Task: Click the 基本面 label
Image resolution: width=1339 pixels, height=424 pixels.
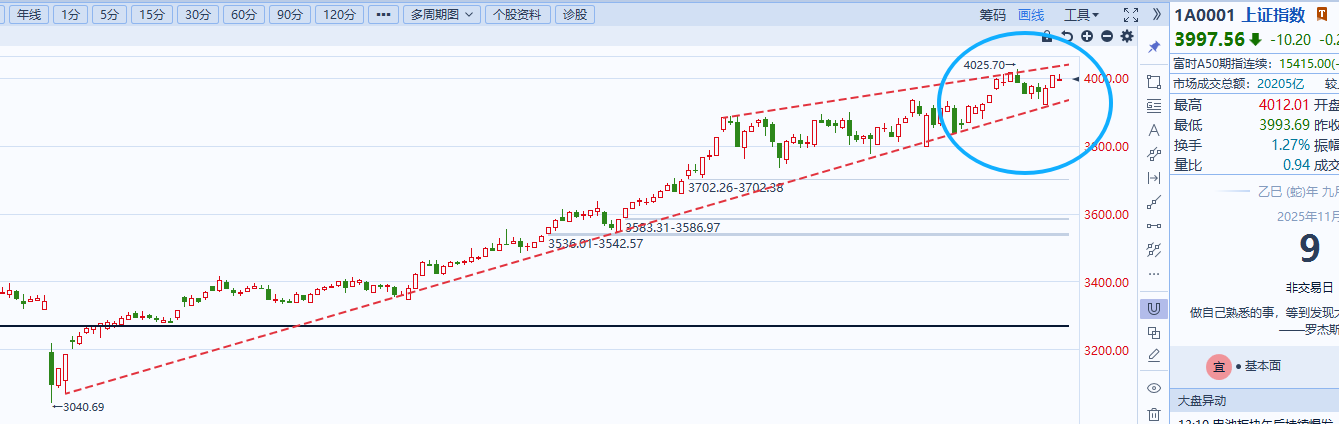Action: [x=1263, y=367]
